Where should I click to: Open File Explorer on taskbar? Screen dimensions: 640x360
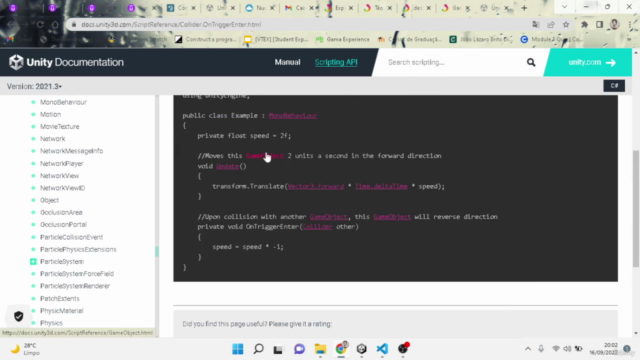point(320,349)
